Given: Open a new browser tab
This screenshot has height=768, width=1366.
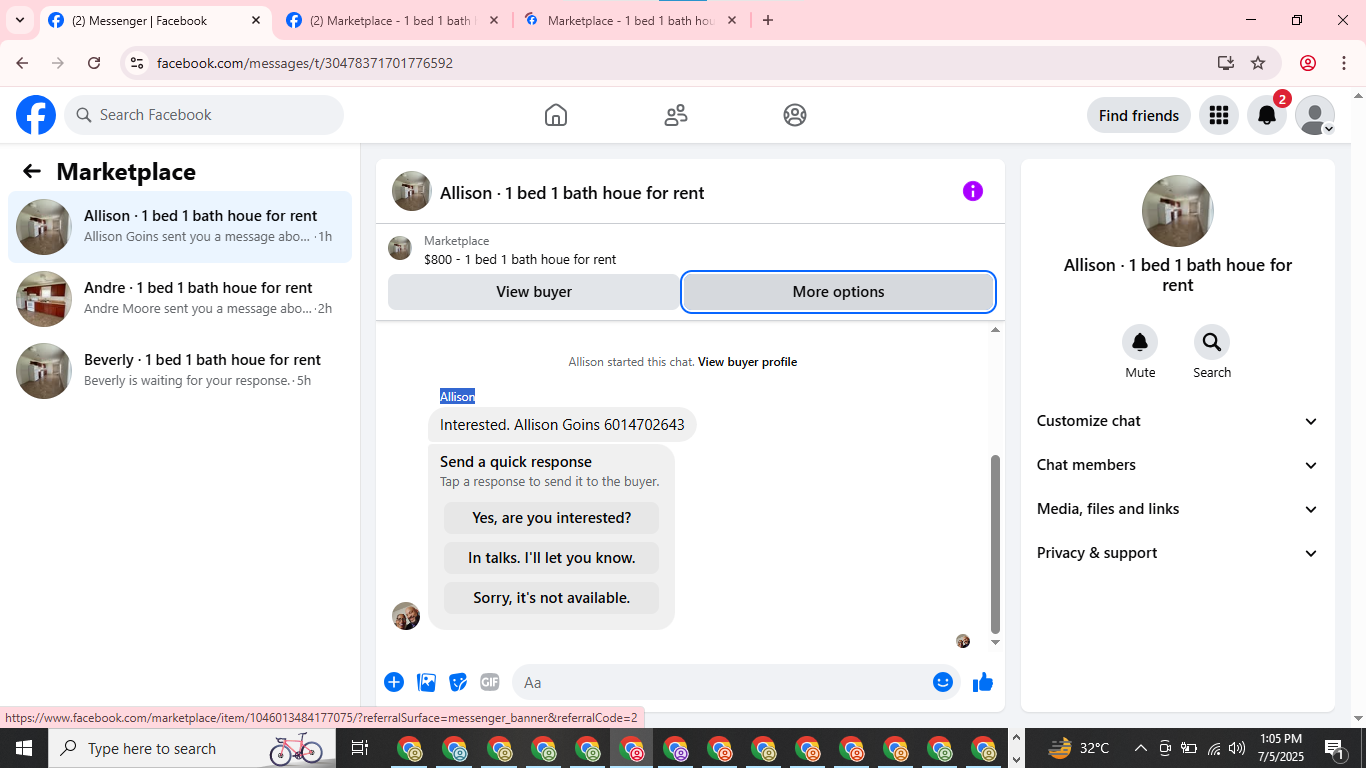Looking at the screenshot, I should (768, 20).
